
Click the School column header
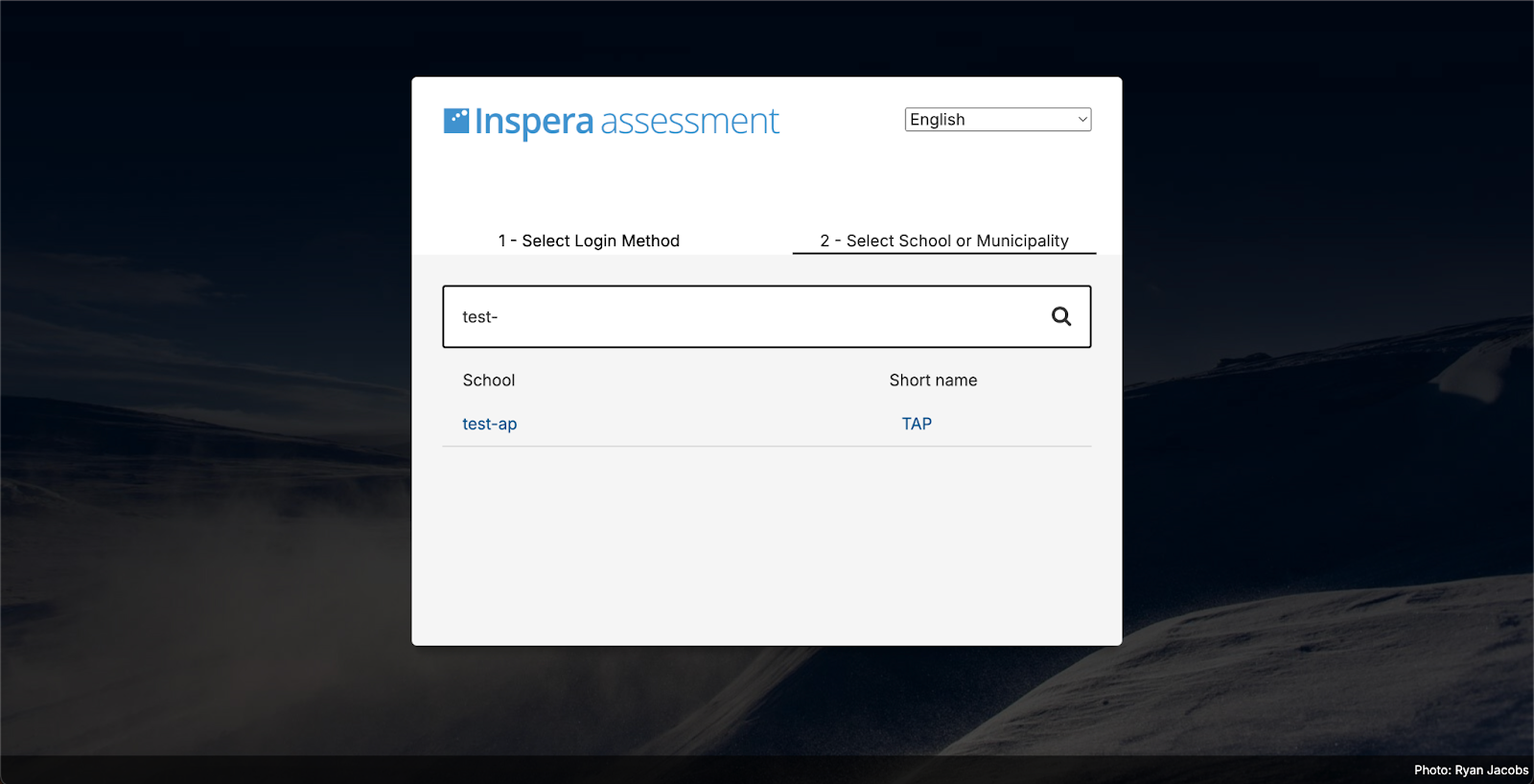point(489,380)
